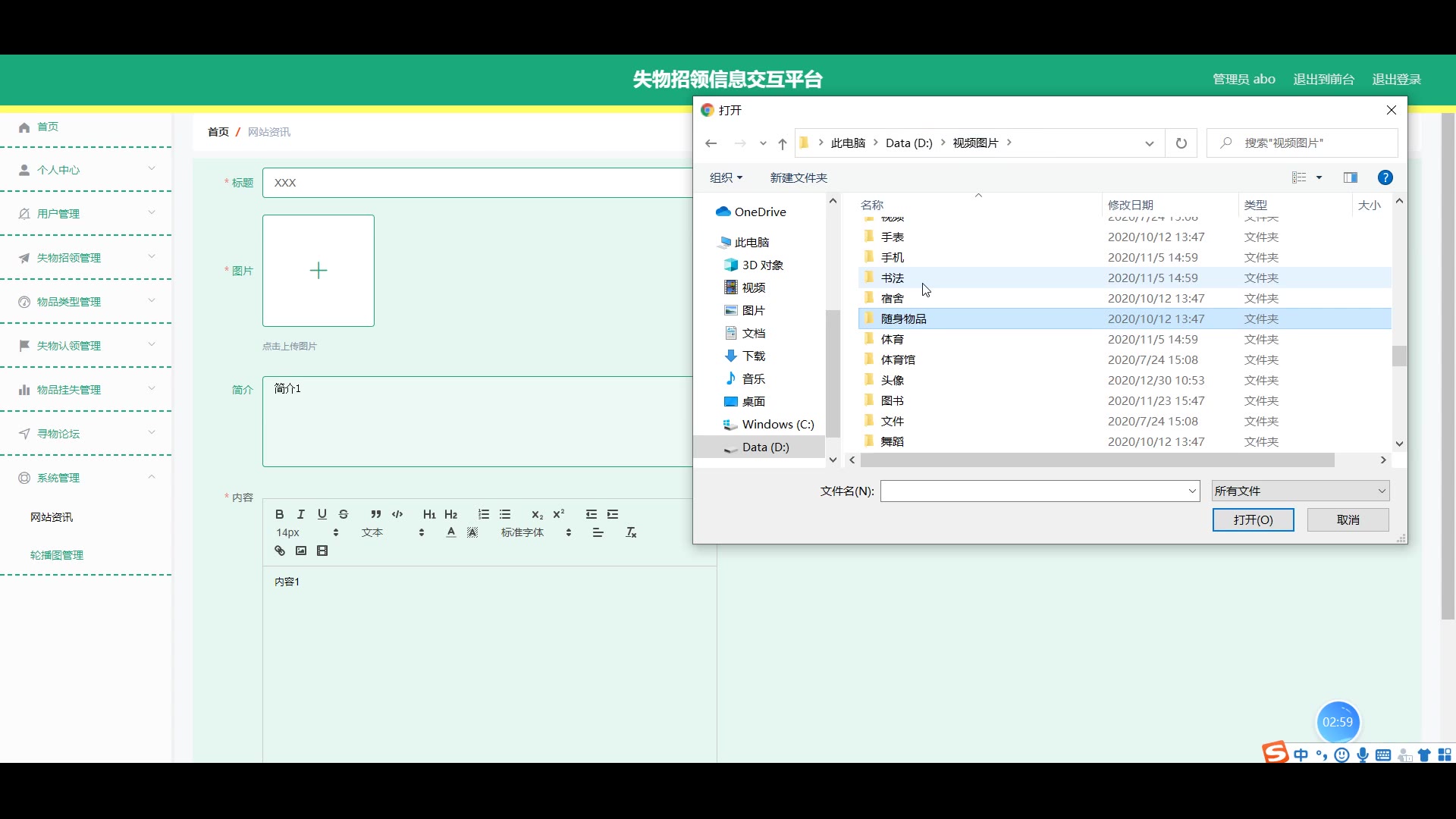Expand the 组织 menu in file dialog

(726, 177)
